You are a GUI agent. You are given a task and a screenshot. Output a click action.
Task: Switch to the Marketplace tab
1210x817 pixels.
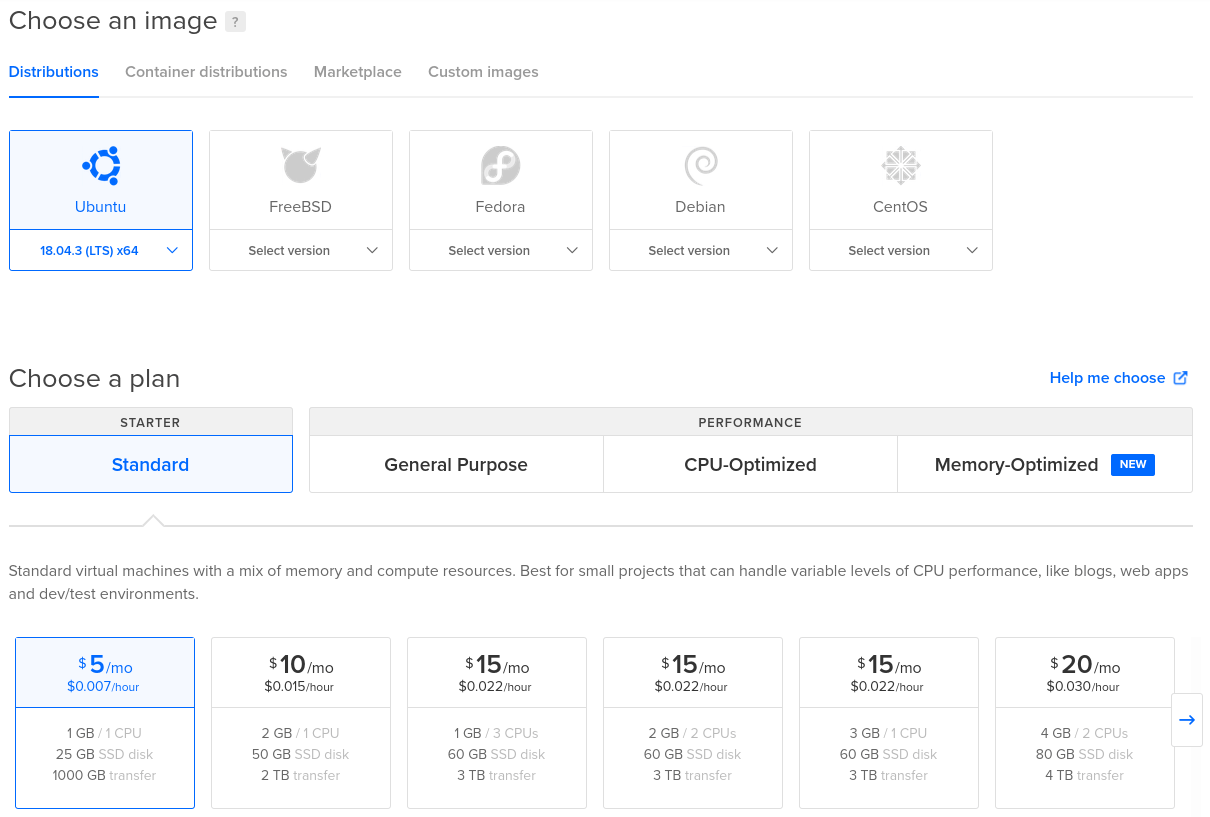tap(357, 72)
